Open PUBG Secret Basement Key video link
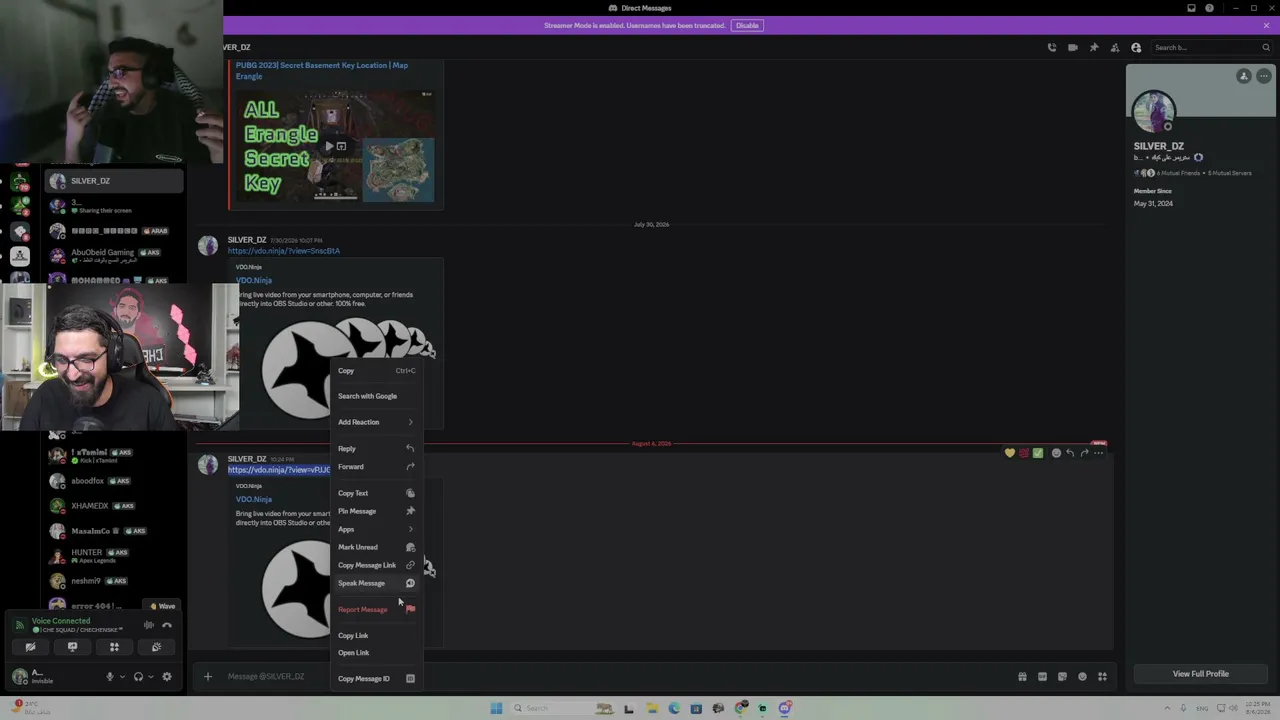The height and width of the screenshot is (720, 1280). point(322,71)
